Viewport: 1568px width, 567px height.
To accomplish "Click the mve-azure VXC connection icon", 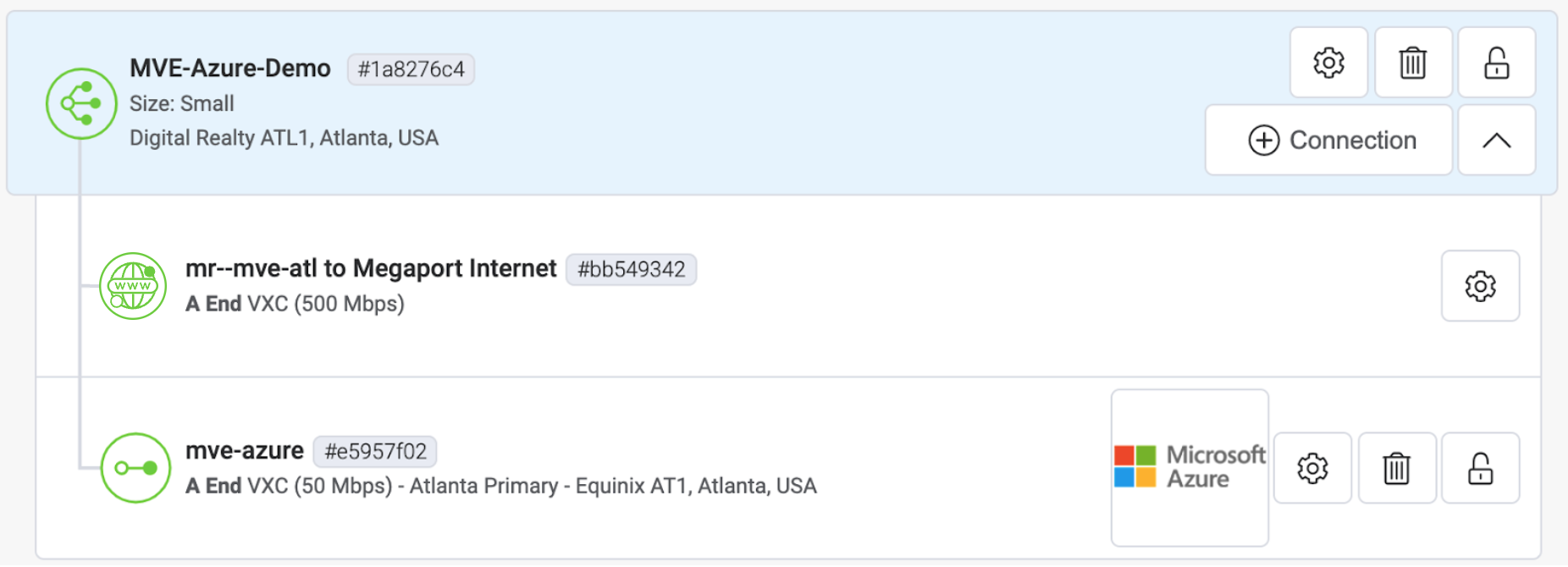I will click(x=135, y=468).
